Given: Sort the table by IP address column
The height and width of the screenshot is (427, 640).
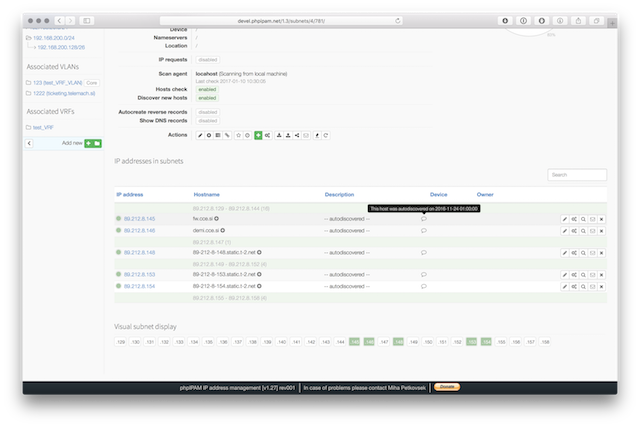Looking at the screenshot, I should [132, 193].
